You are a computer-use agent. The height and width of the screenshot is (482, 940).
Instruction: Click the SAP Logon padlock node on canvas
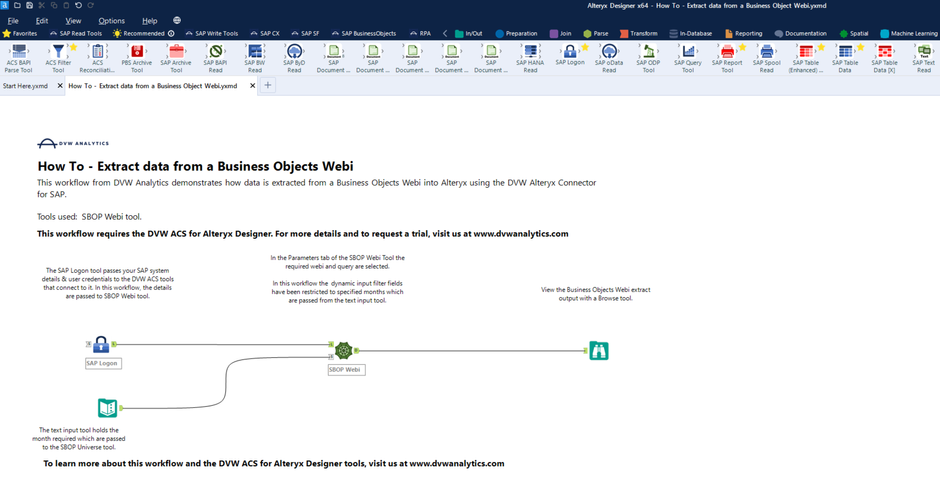[x=101, y=345]
